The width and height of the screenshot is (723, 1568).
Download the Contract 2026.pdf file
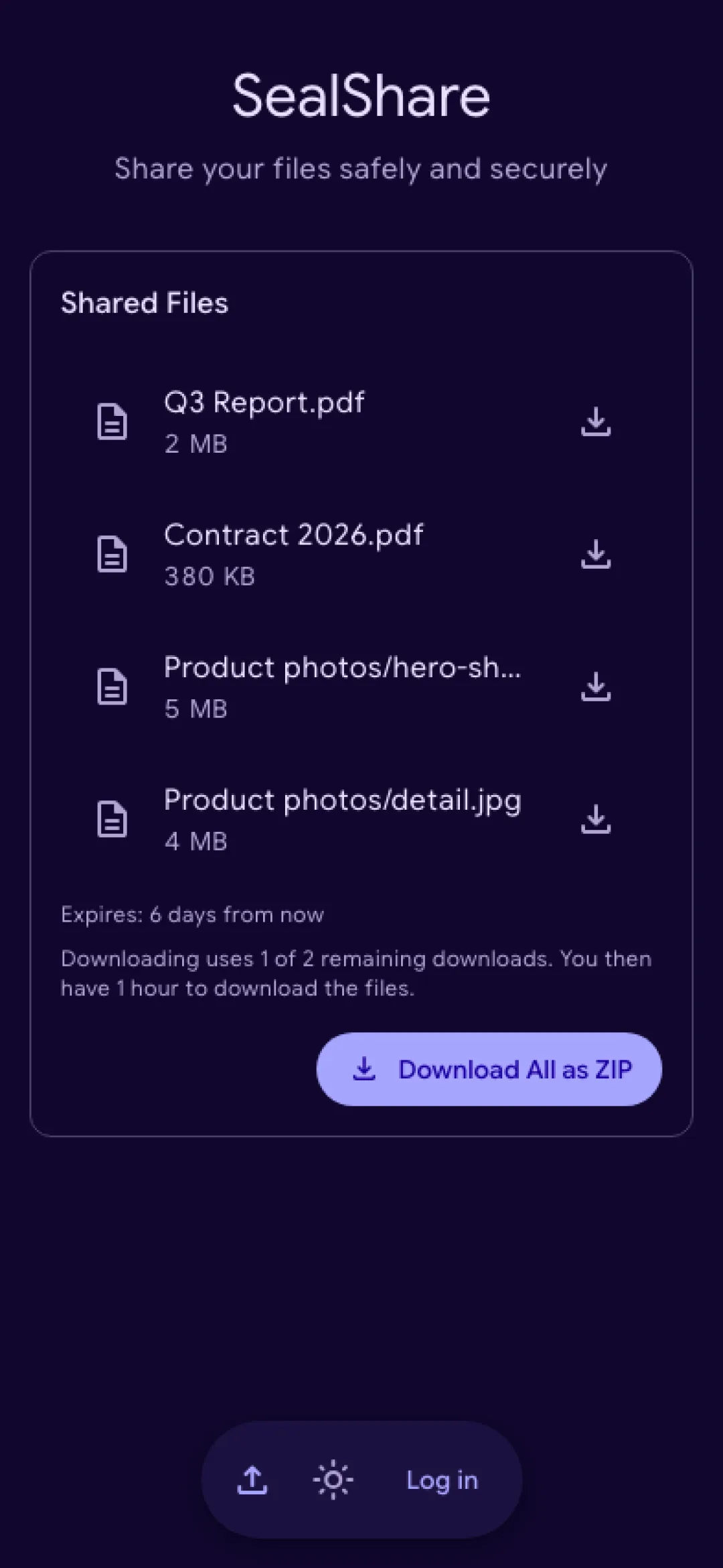(595, 555)
